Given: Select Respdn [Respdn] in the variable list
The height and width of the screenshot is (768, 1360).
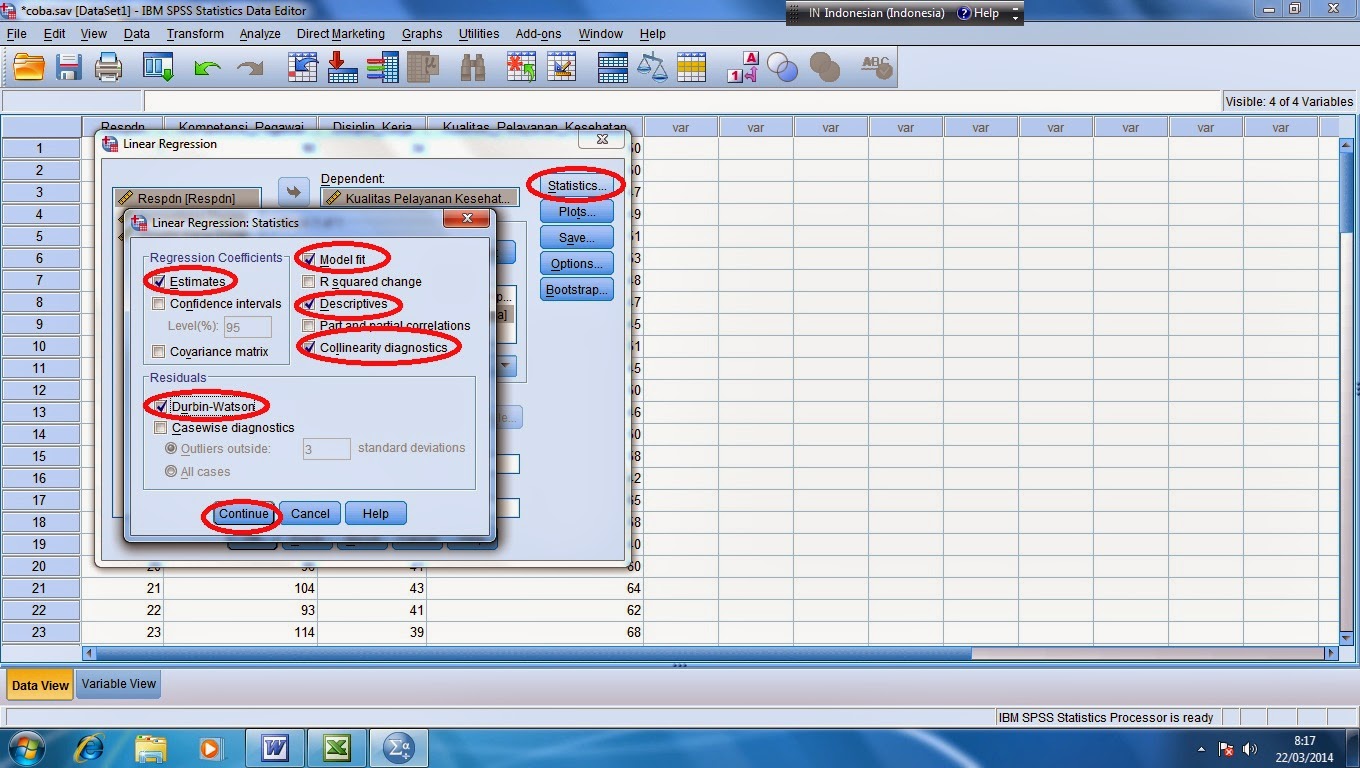Looking at the screenshot, I should pyautogui.click(x=187, y=199).
